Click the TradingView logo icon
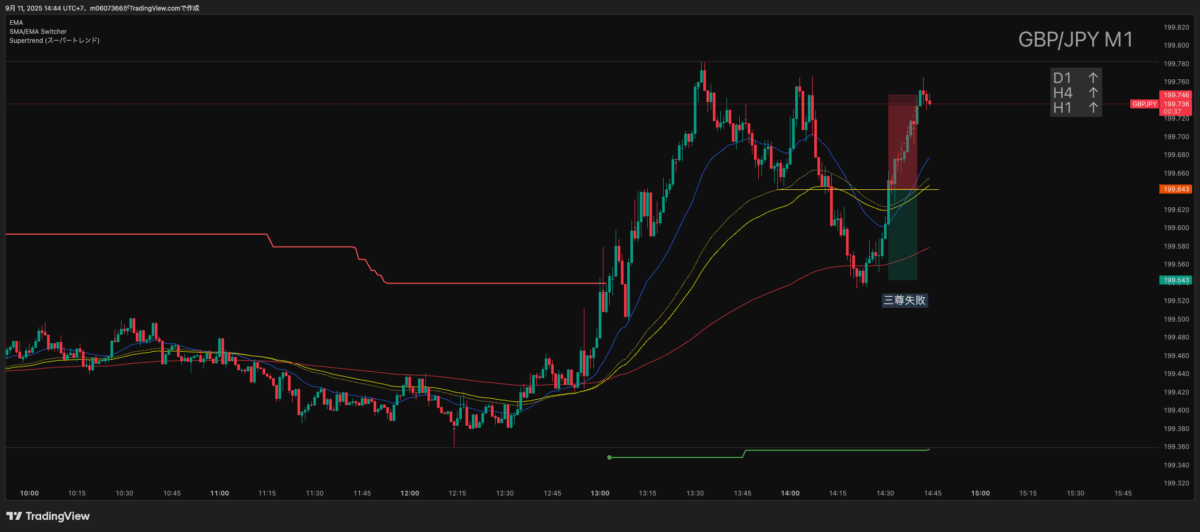1200x532 pixels. tap(15, 516)
